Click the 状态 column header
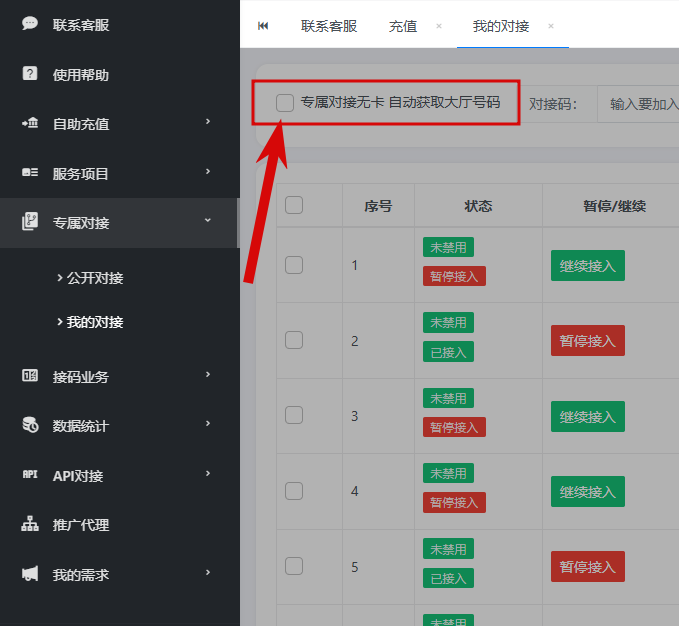The height and width of the screenshot is (626, 679). [x=478, y=206]
